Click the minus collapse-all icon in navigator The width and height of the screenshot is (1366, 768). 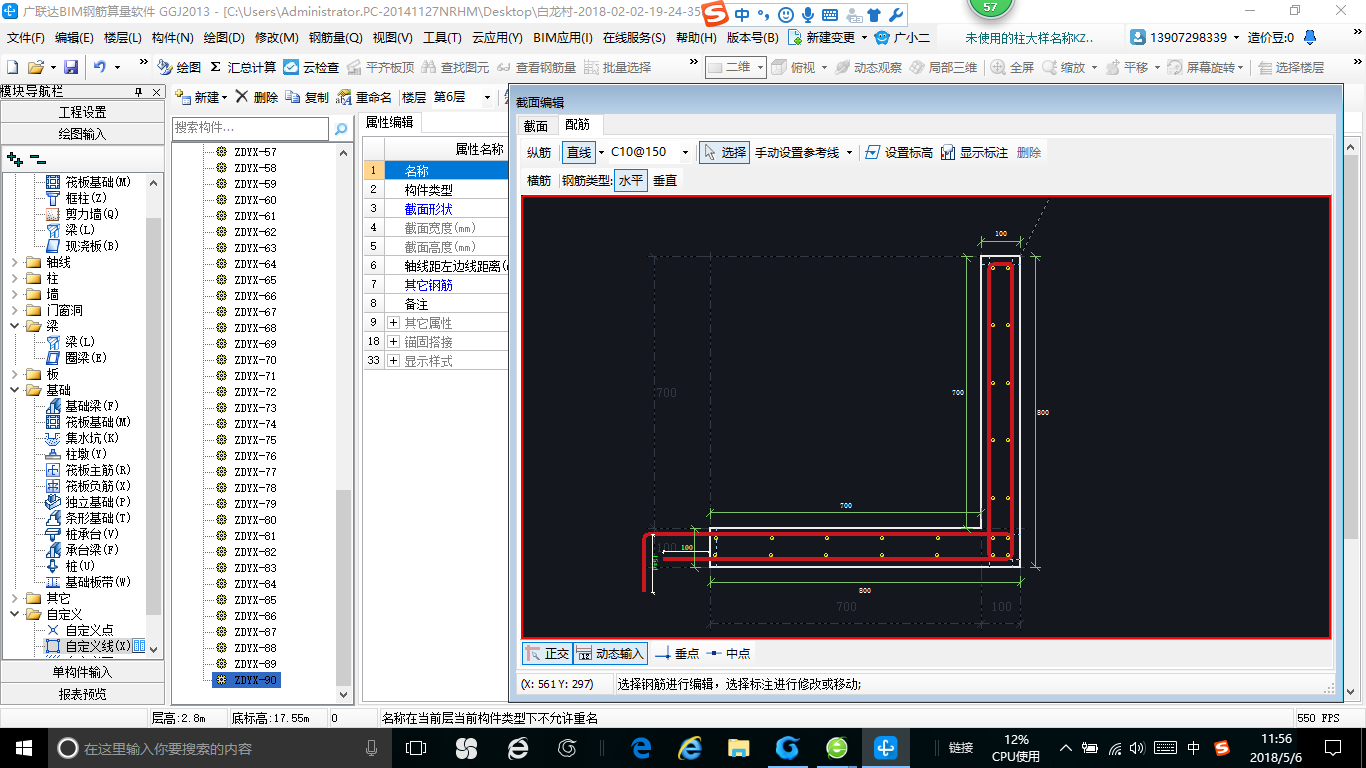coord(38,158)
